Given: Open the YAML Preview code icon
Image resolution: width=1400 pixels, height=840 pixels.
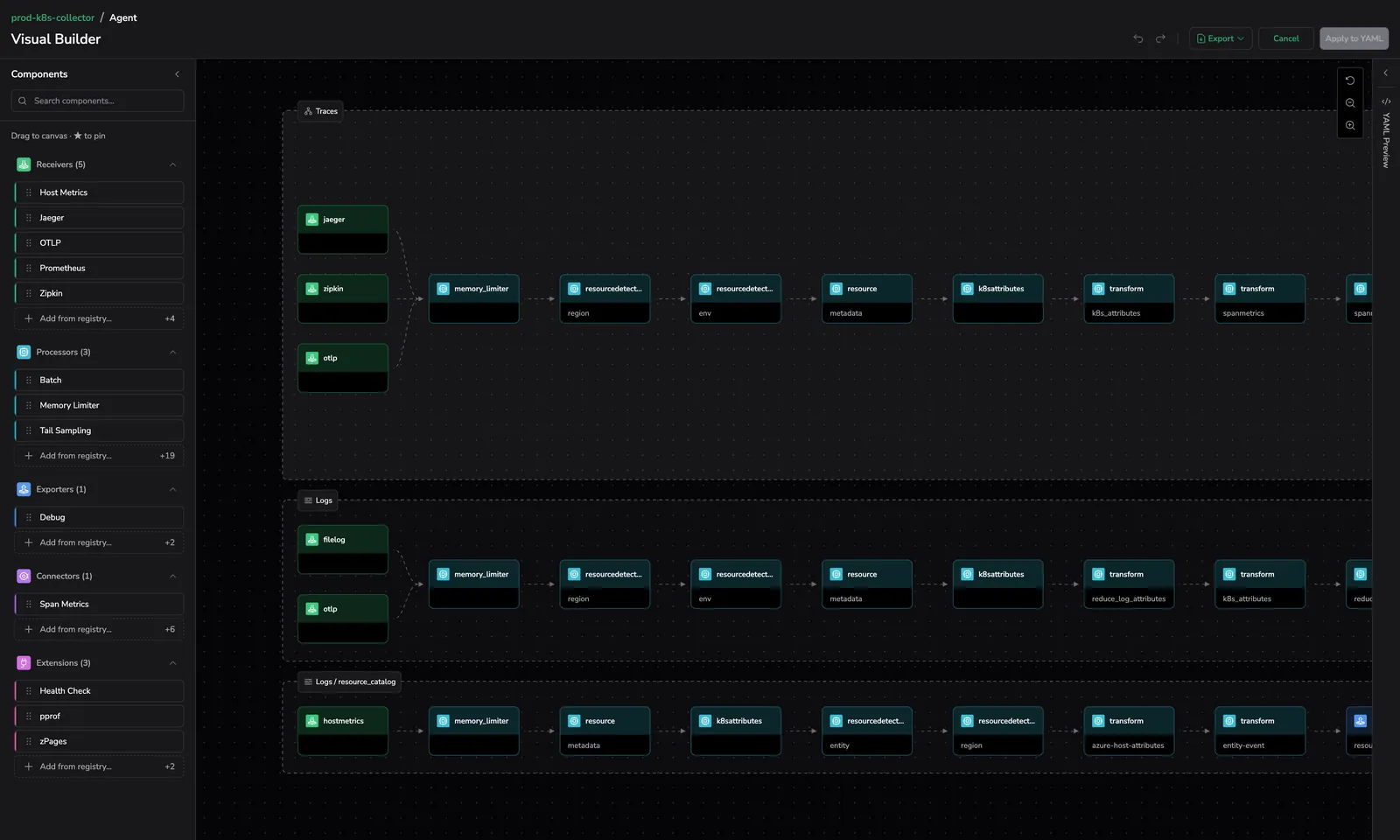Looking at the screenshot, I should (1386, 101).
